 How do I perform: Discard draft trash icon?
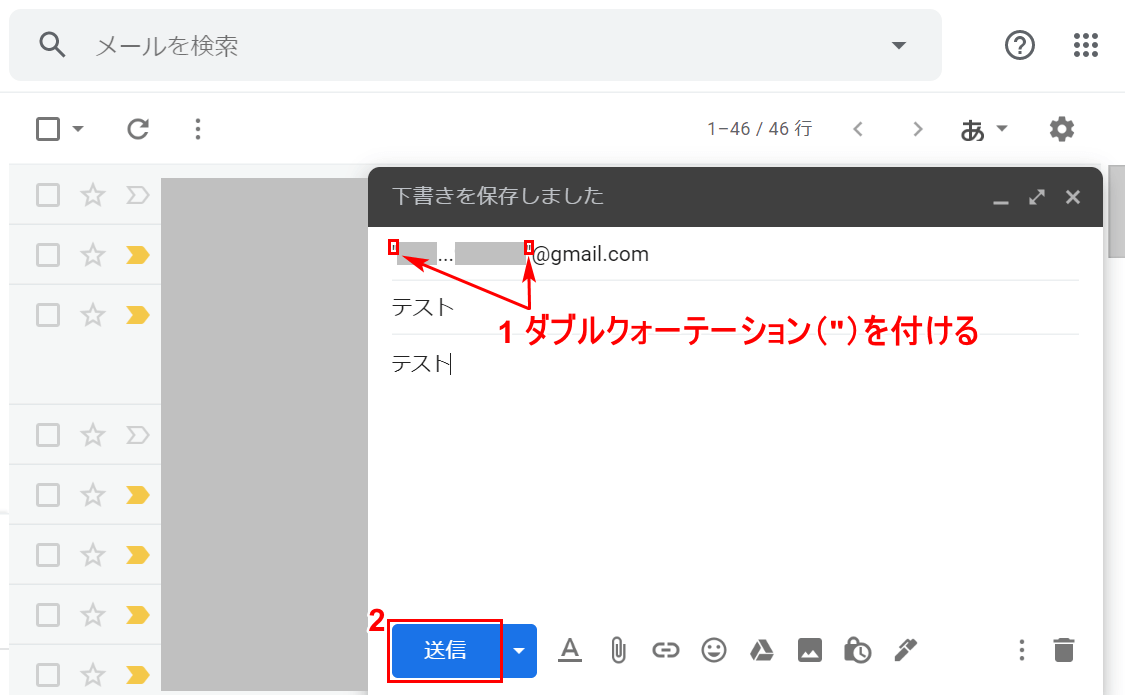point(1064,651)
